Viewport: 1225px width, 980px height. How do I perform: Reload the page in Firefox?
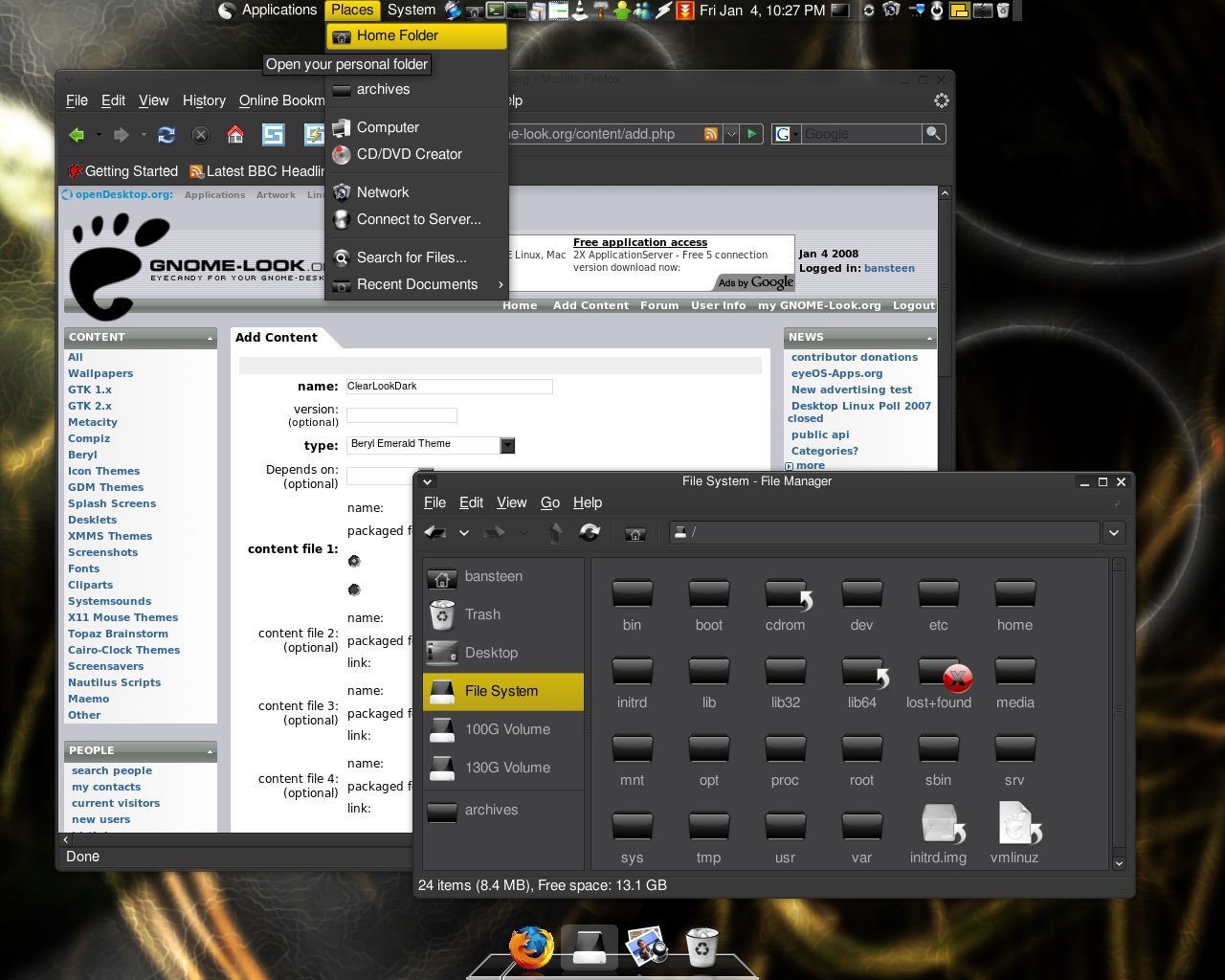tap(167, 135)
